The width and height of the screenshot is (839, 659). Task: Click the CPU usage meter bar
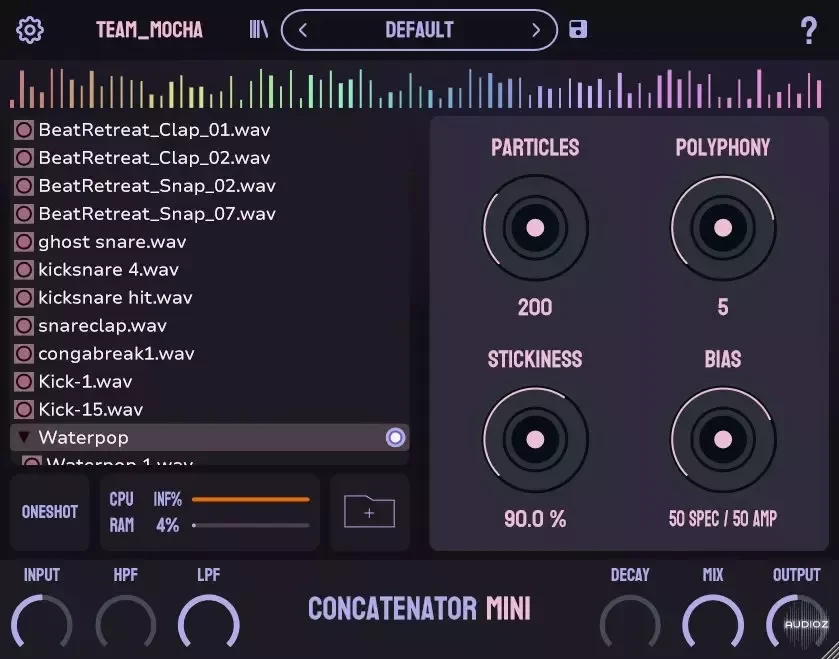click(x=251, y=500)
